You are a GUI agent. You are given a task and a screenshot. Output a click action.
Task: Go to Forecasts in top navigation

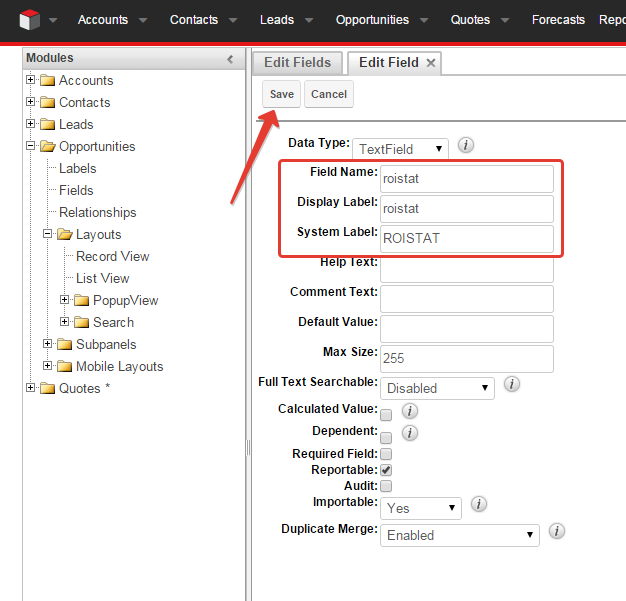click(558, 20)
